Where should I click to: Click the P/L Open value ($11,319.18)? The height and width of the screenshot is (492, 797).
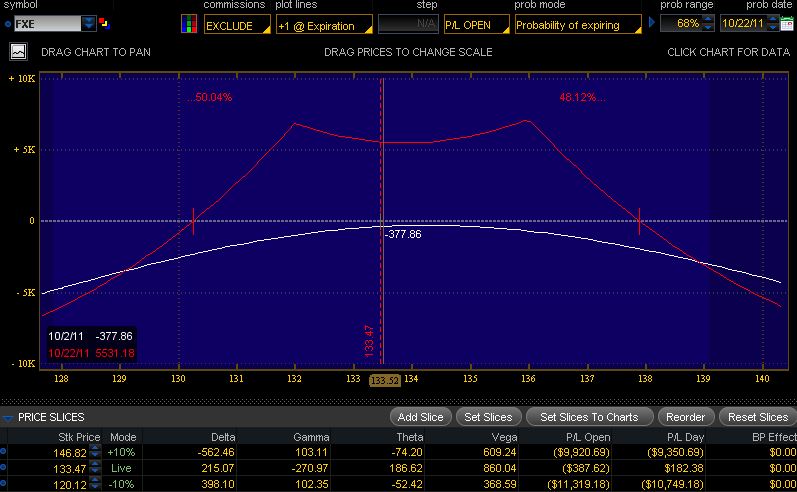(x=578, y=484)
